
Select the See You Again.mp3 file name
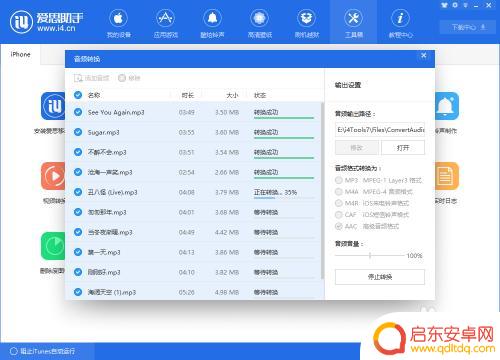pyautogui.click(x=116, y=112)
